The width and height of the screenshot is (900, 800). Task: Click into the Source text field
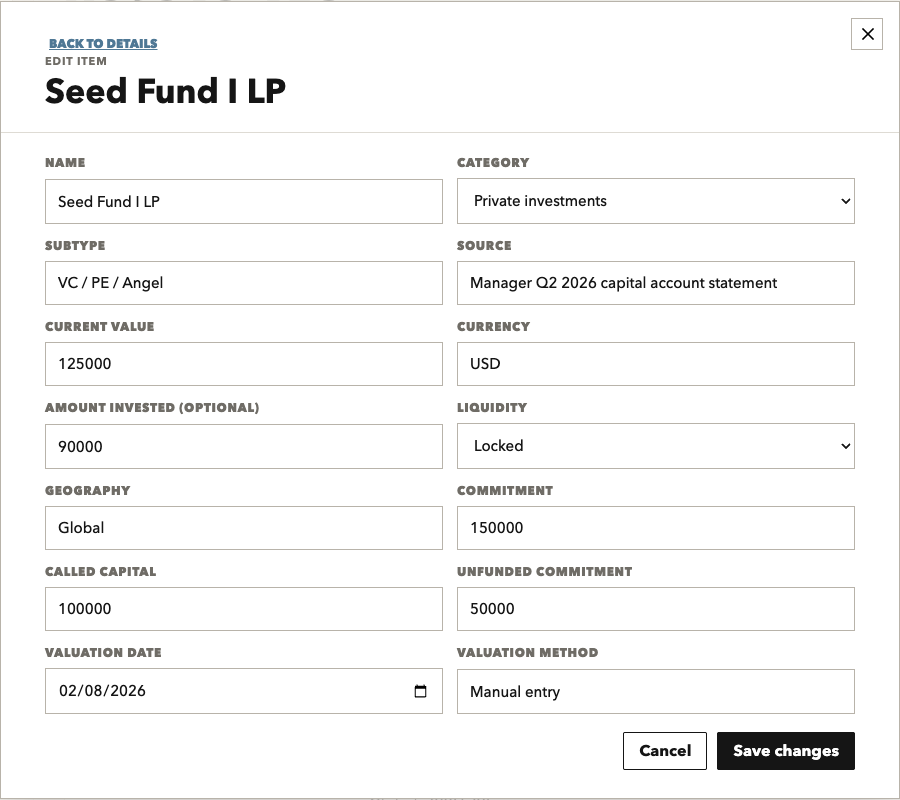(655, 283)
